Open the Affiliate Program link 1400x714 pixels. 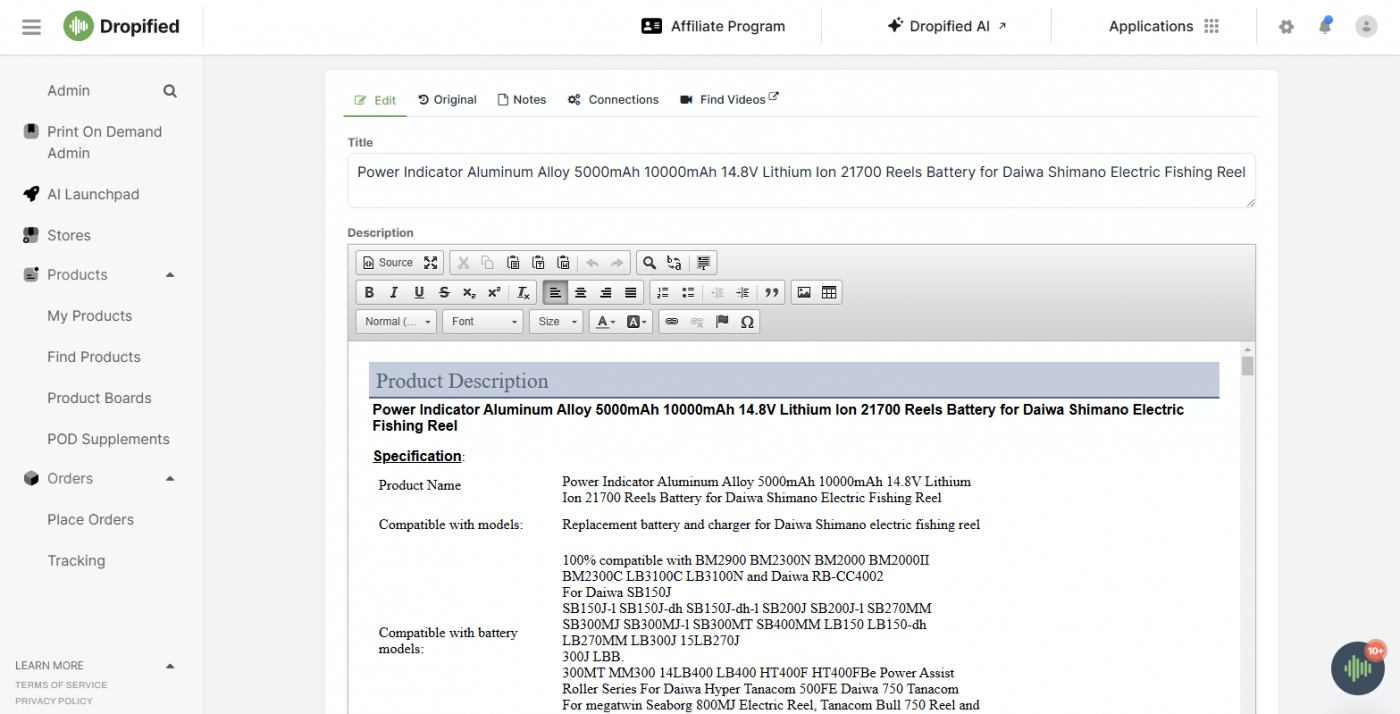(713, 27)
